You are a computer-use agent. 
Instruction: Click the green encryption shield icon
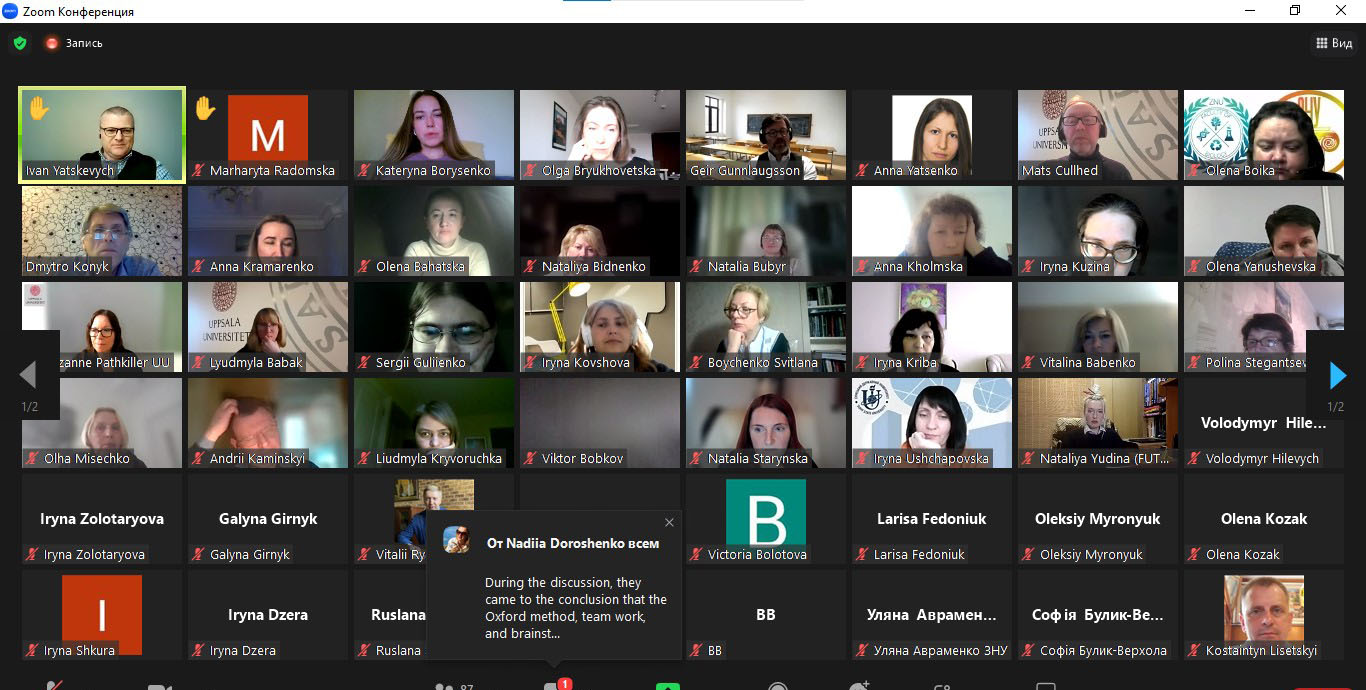19,43
